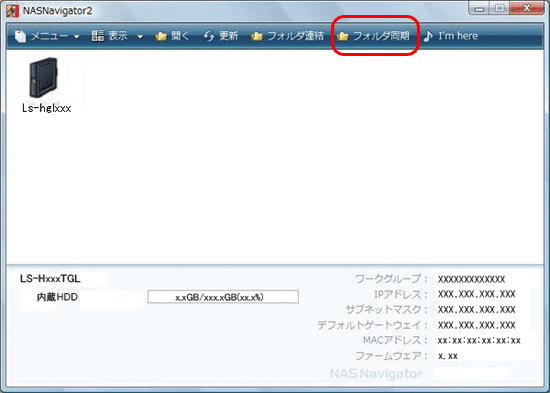Click the I'm here music note icon

pos(428,36)
